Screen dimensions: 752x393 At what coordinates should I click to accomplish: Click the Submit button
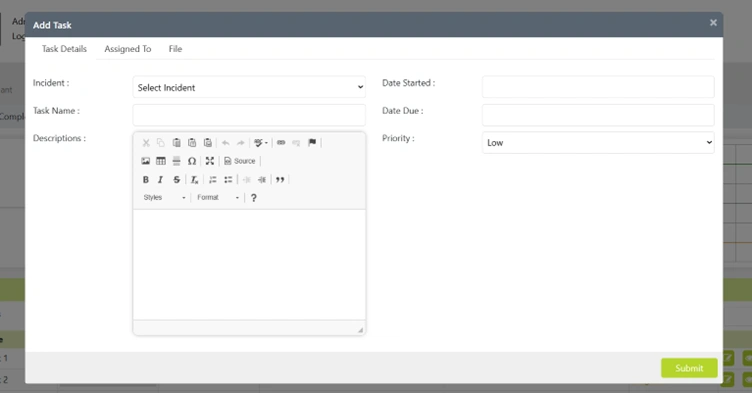click(689, 368)
